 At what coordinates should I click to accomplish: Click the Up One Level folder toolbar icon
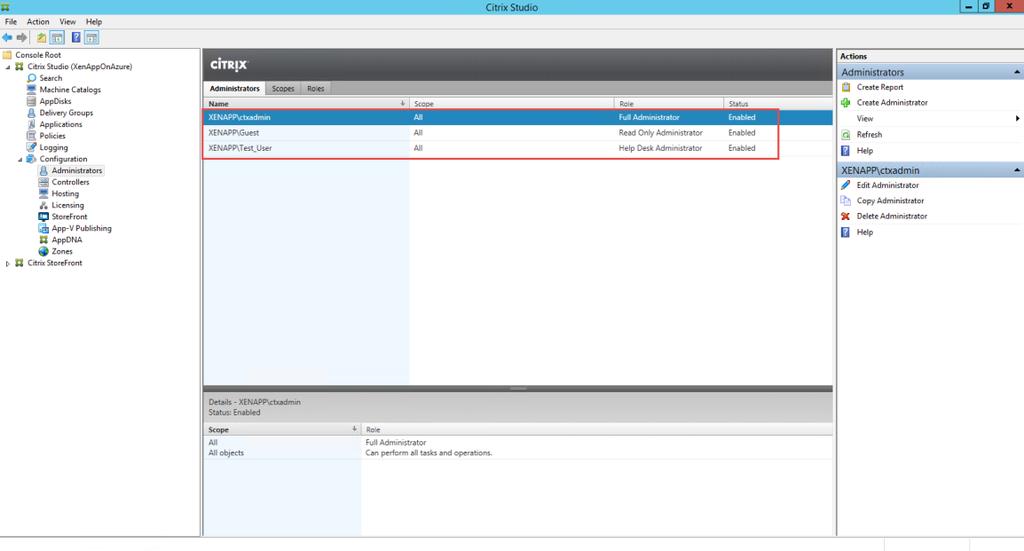(x=41, y=38)
